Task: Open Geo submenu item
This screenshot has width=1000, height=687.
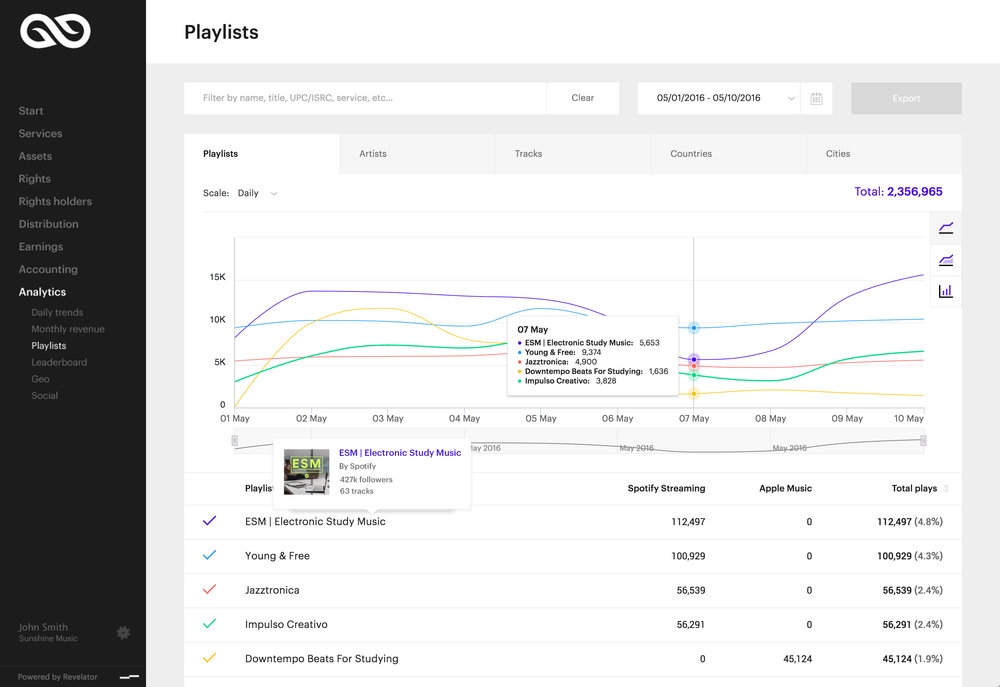Action: tap(40, 379)
